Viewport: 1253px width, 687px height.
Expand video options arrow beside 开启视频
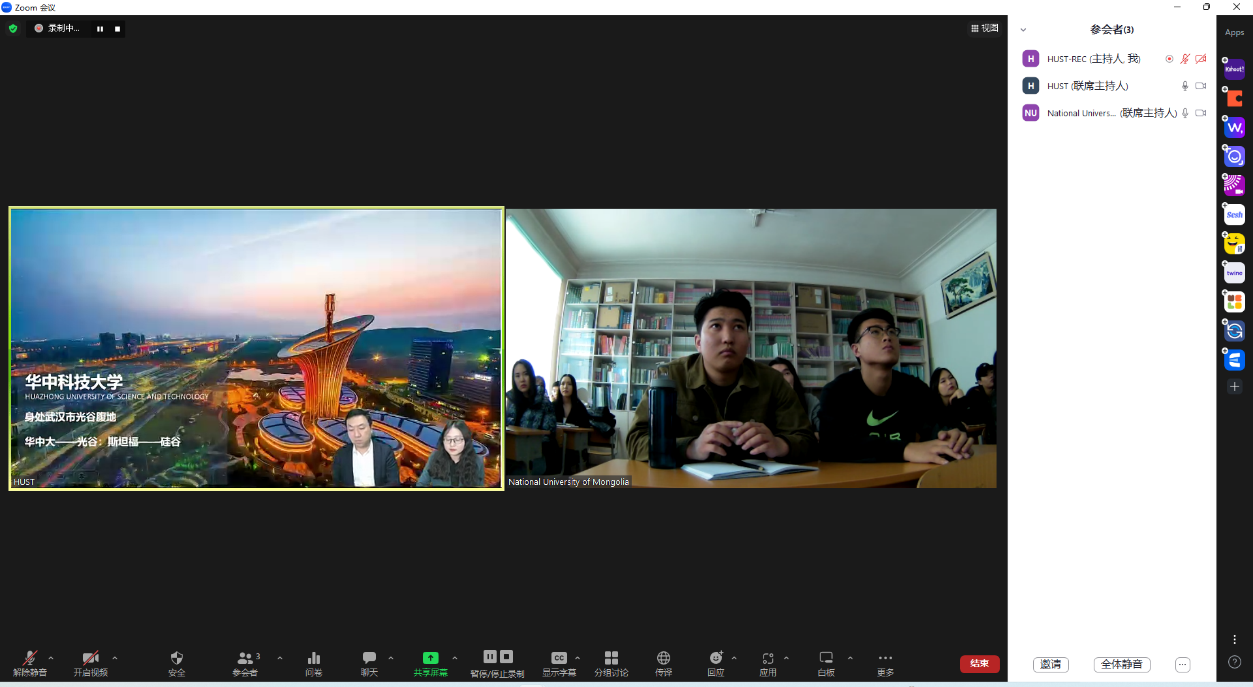[115, 658]
